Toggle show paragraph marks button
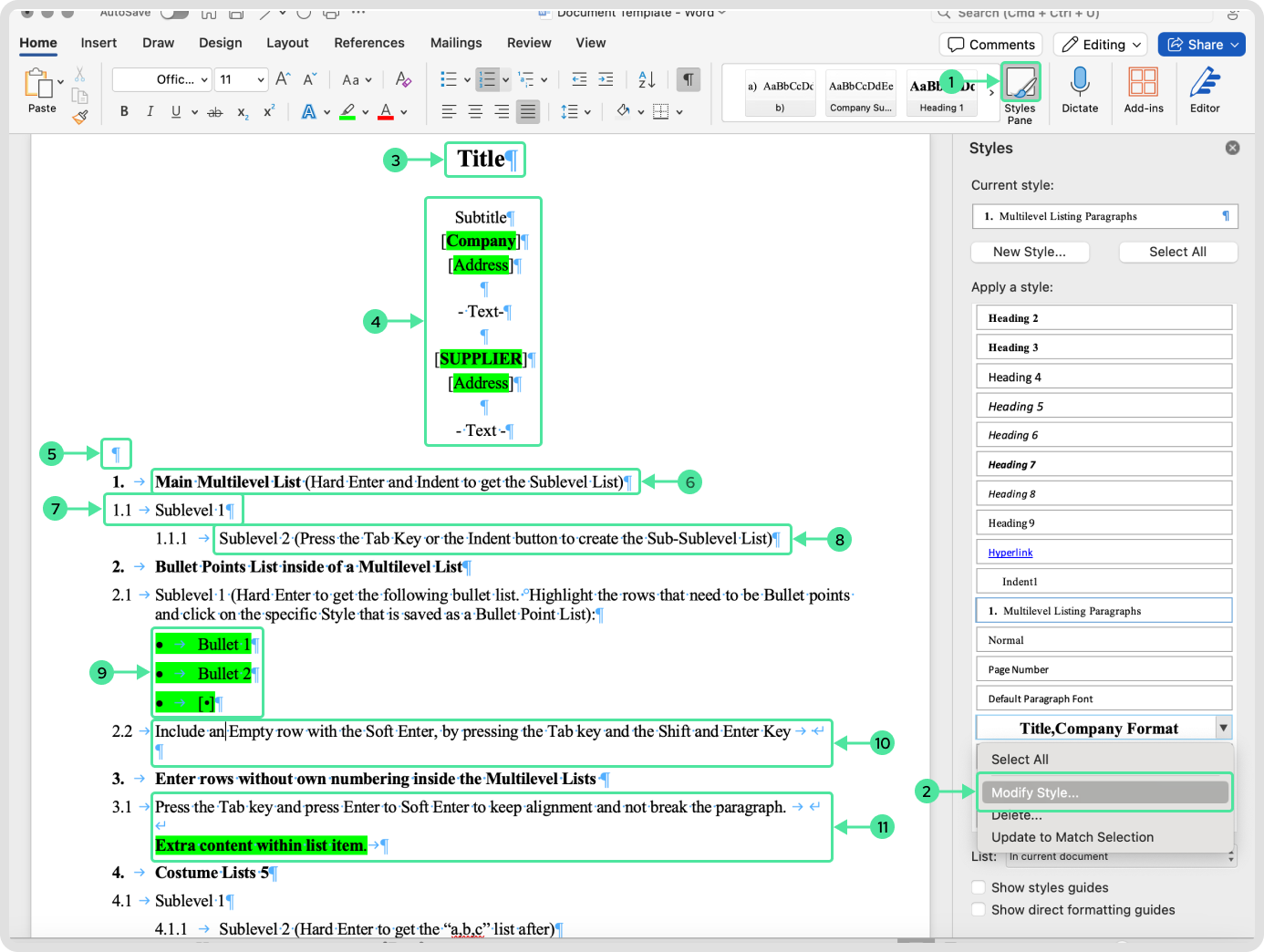 [x=689, y=79]
